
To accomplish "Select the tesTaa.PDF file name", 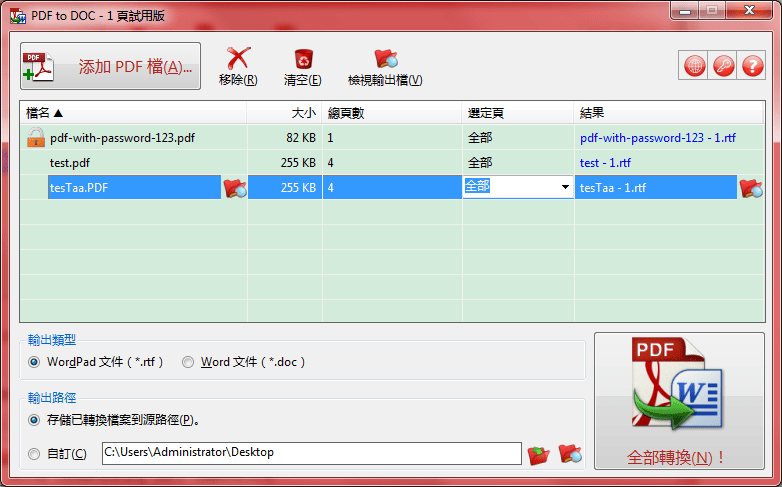I will pyautogui.click(x=79, y=188).
